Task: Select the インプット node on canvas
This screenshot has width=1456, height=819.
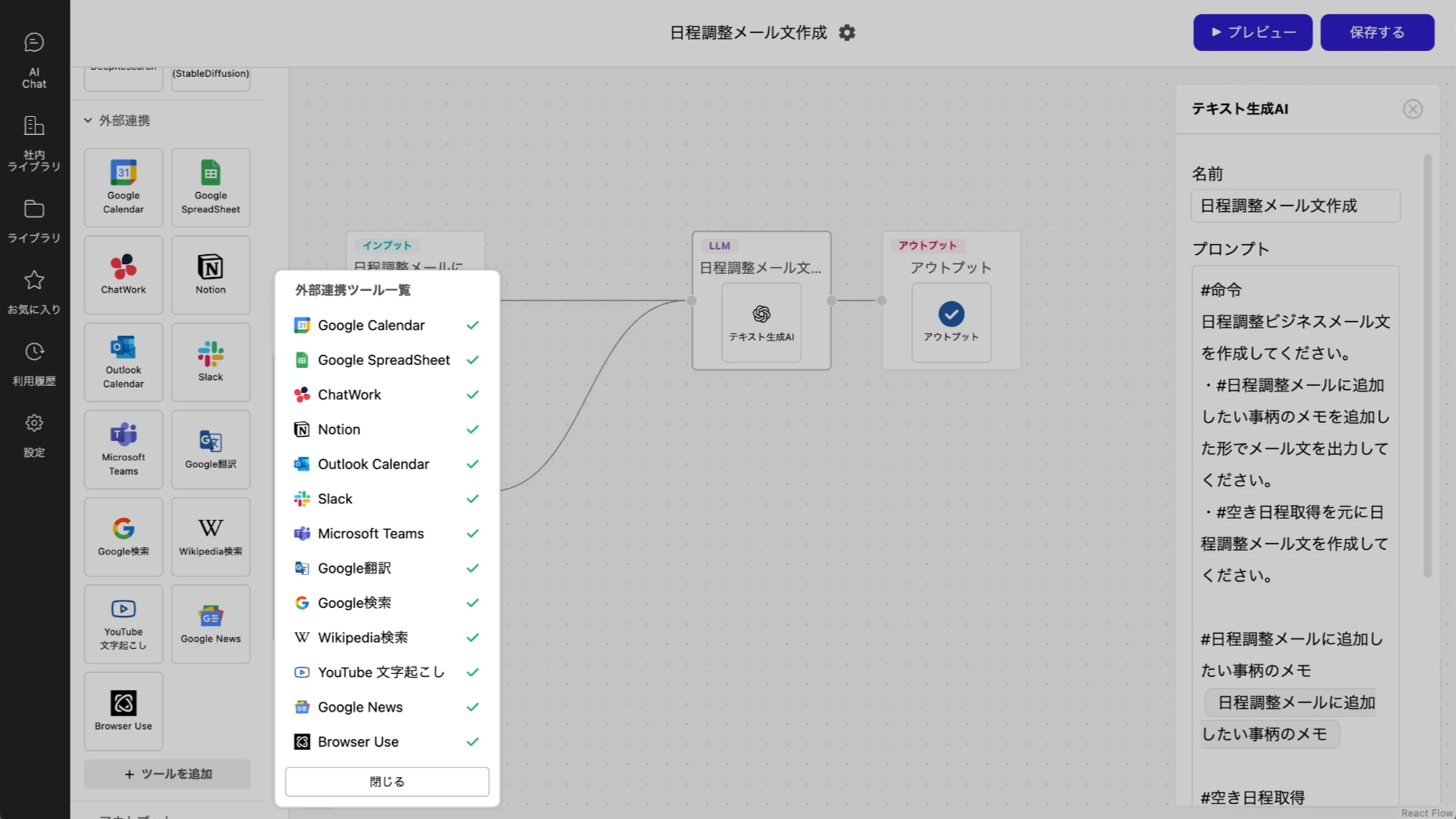Action: [x=415, y=252]
